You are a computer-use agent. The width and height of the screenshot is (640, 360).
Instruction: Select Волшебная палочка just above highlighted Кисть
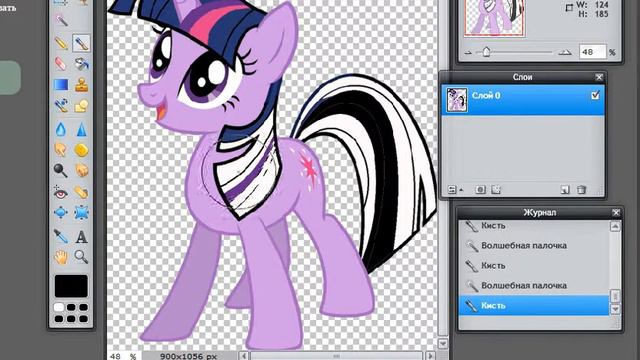[x=534, y=285]
